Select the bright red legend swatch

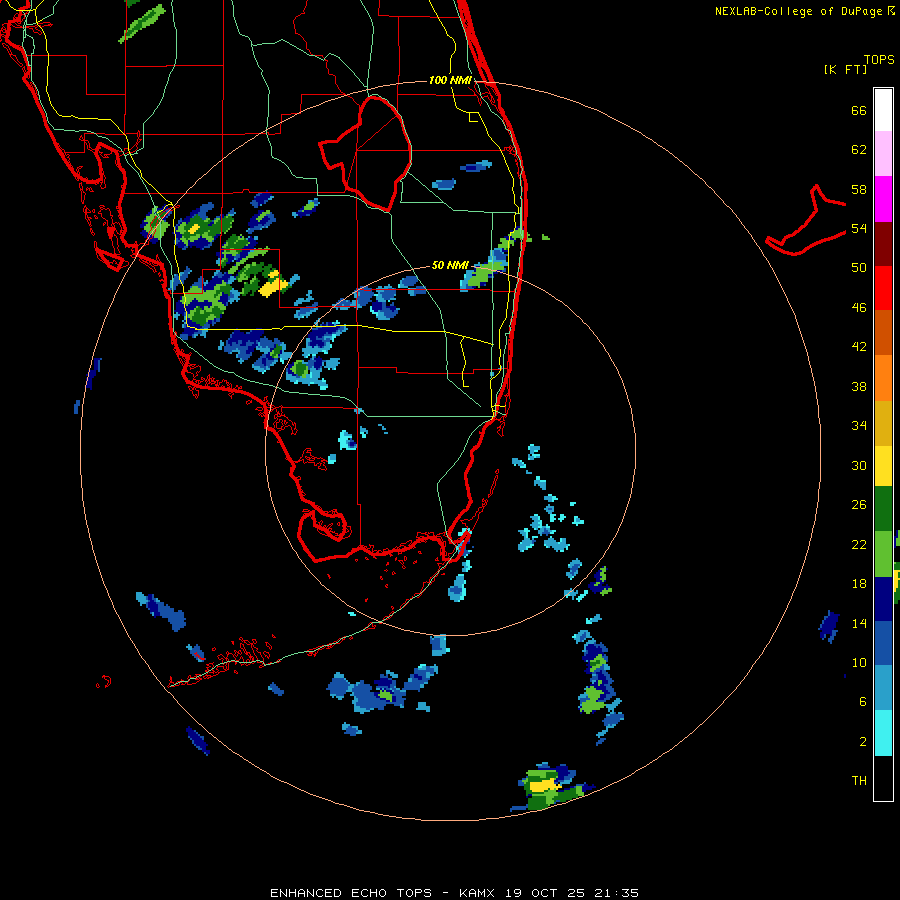click(x=883, y=288)
